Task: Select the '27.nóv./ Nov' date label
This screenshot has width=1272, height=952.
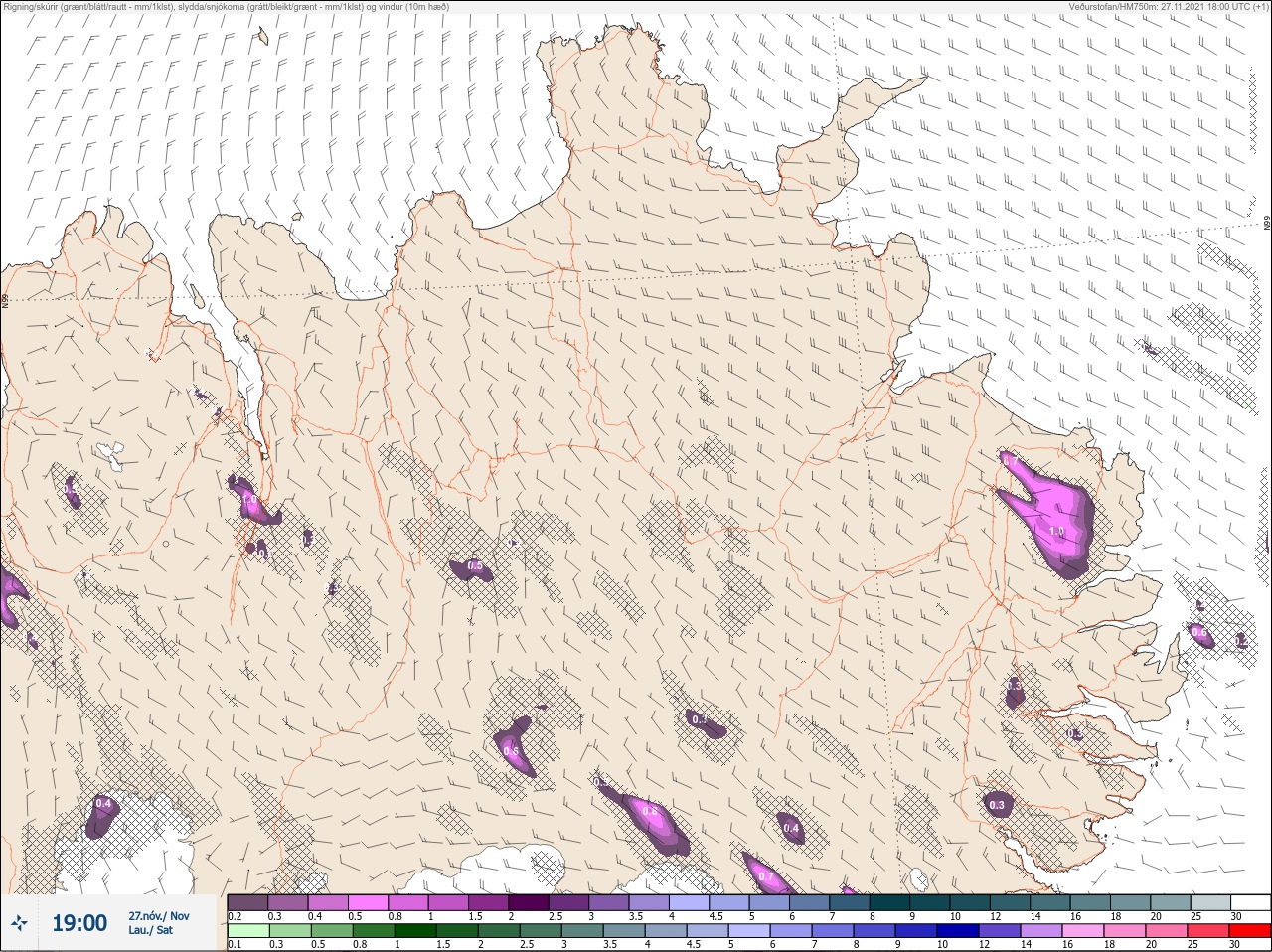Action: tap(159, 916)
